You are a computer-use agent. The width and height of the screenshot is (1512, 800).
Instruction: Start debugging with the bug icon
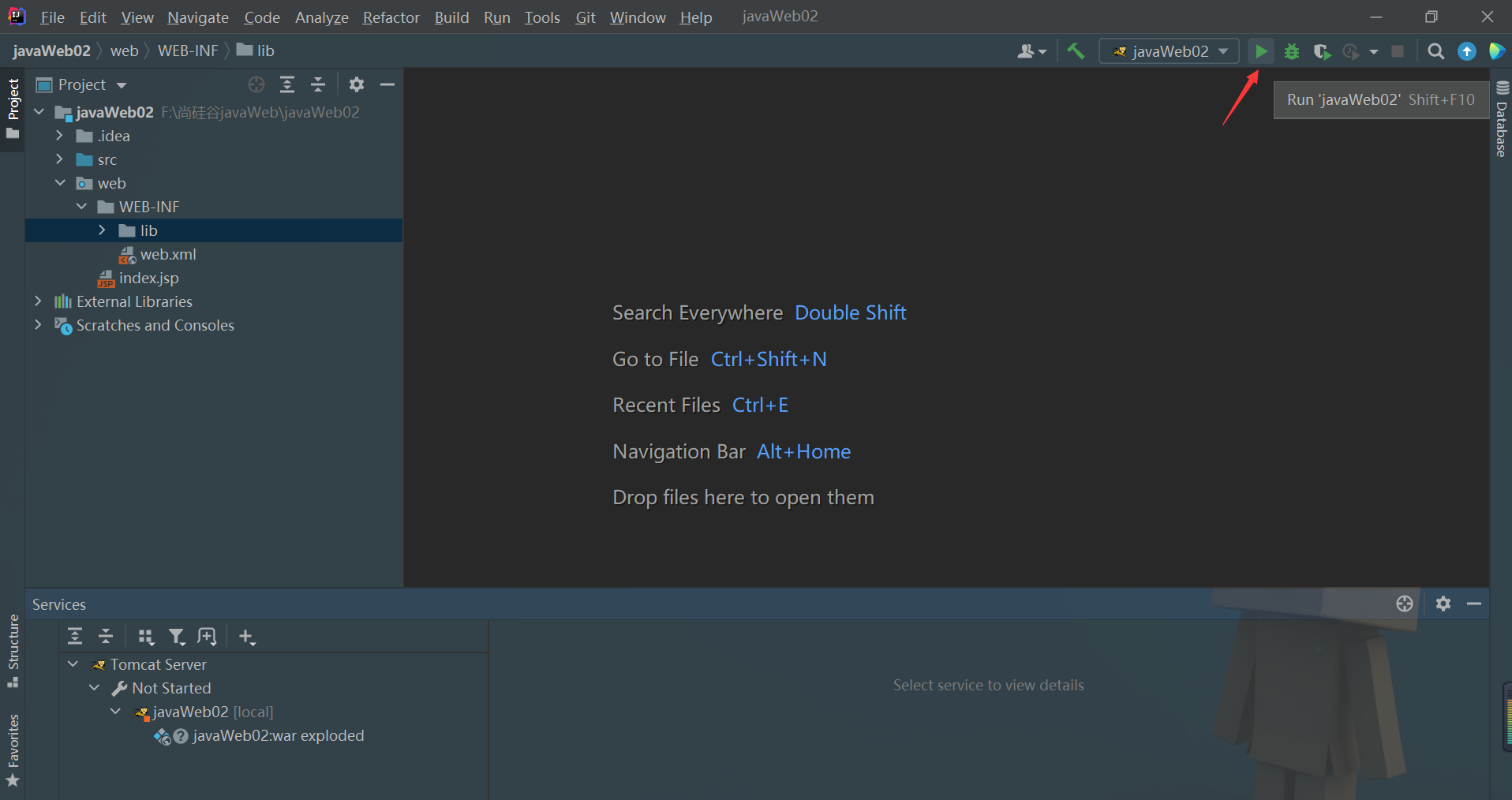coord(1292,51)
